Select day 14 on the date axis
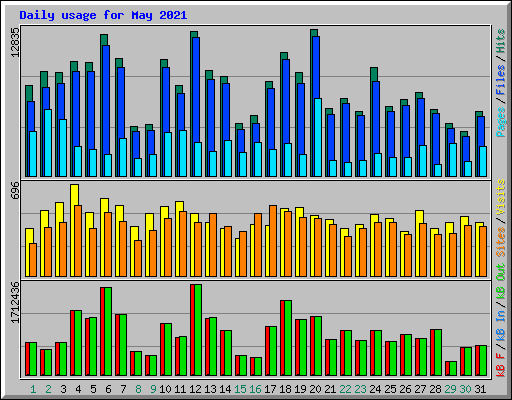This screenshot has width=512, height=400. (x=225, y=389)
